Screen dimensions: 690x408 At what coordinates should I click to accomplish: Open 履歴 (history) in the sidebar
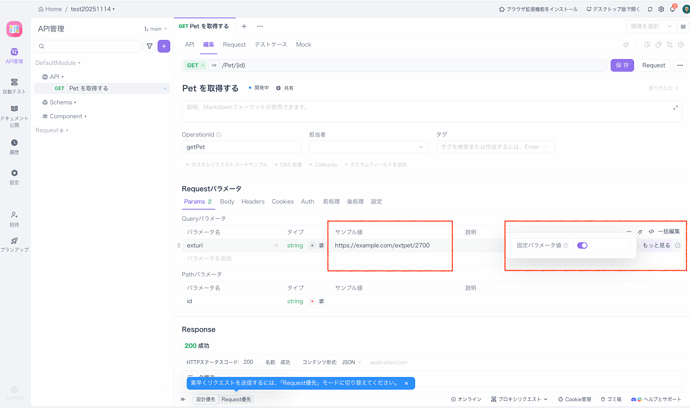pos(14,146)
